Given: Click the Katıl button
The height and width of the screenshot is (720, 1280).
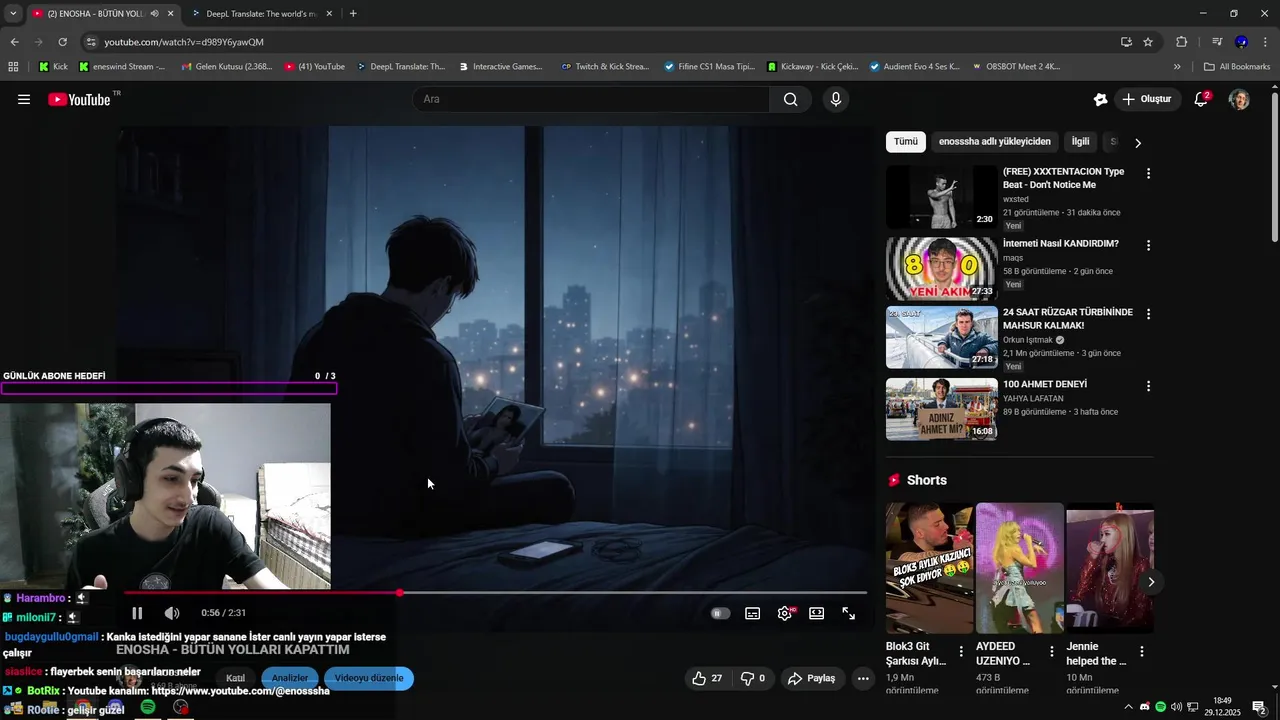Looking at the screenshot, I should (236, 678).
